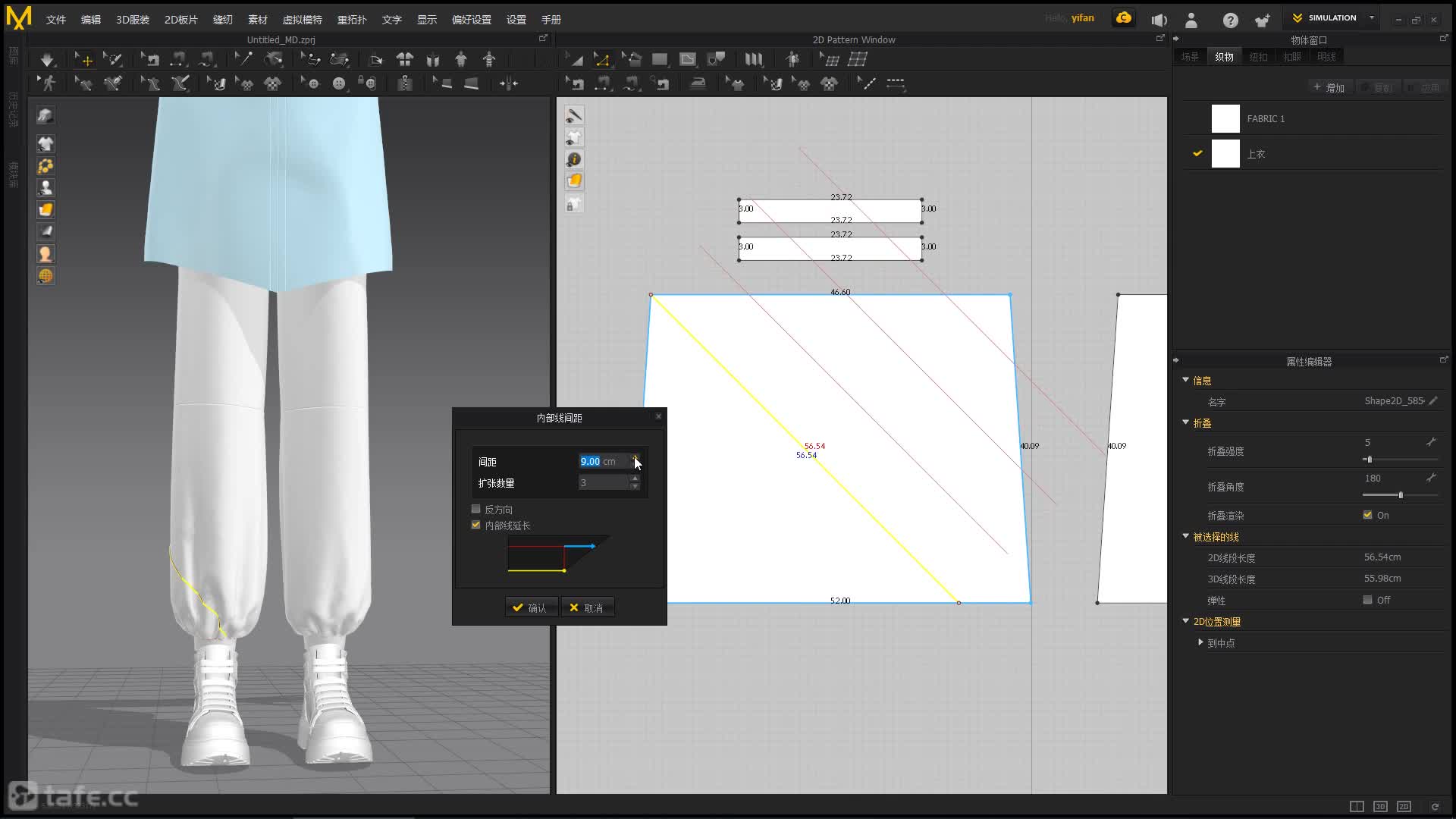Select the 上衣 fabric thumbnail

click(x=1225, y=154)
